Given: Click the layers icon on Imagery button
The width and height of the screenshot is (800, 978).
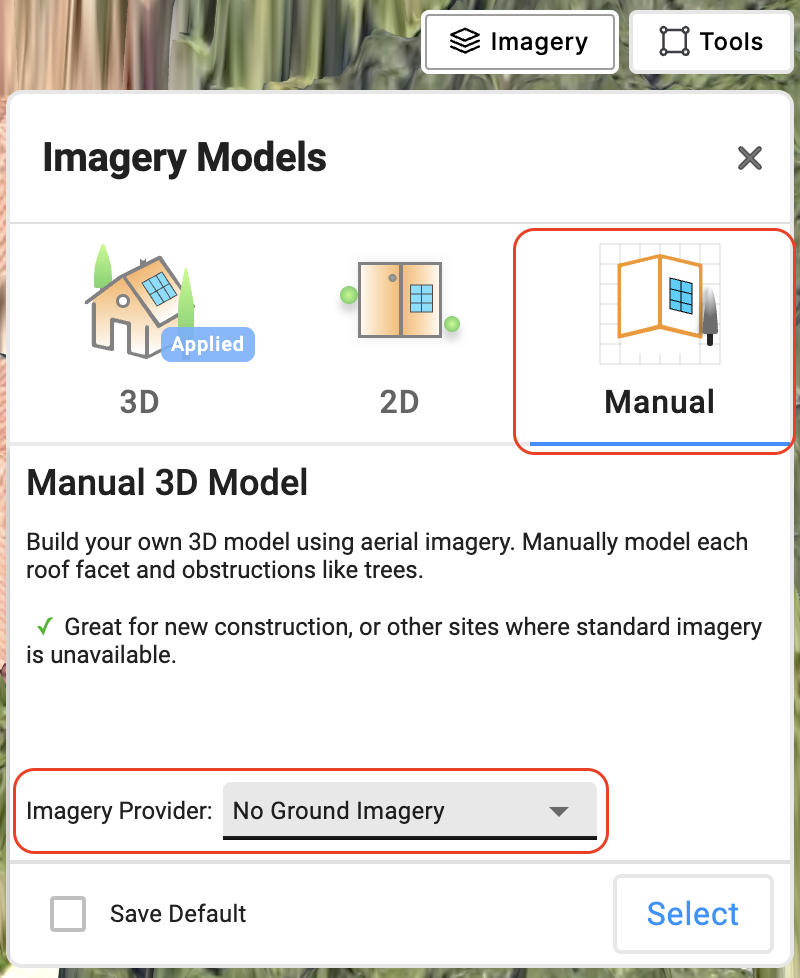Looking at the screenshot, I should coord(464,42).
